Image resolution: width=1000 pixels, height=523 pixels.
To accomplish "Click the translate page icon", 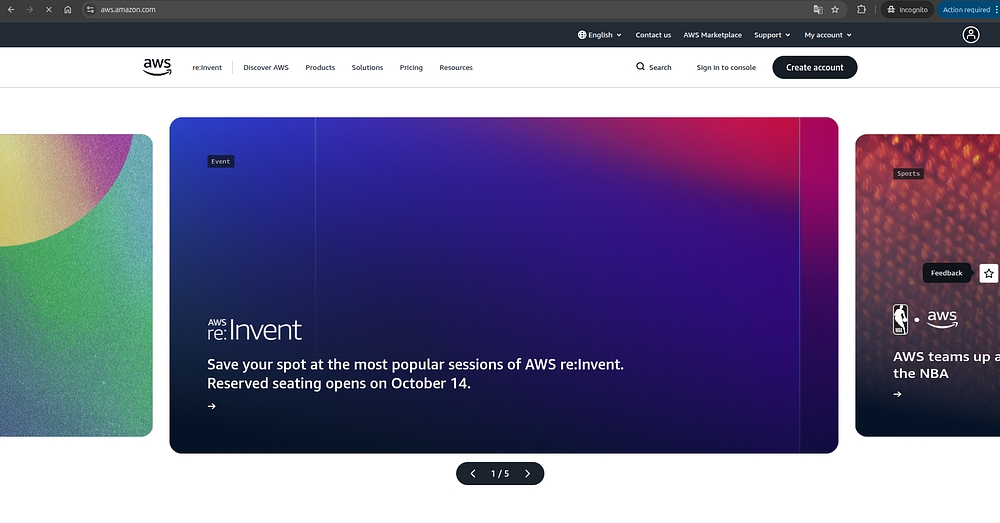I will [x=817, y=9].
